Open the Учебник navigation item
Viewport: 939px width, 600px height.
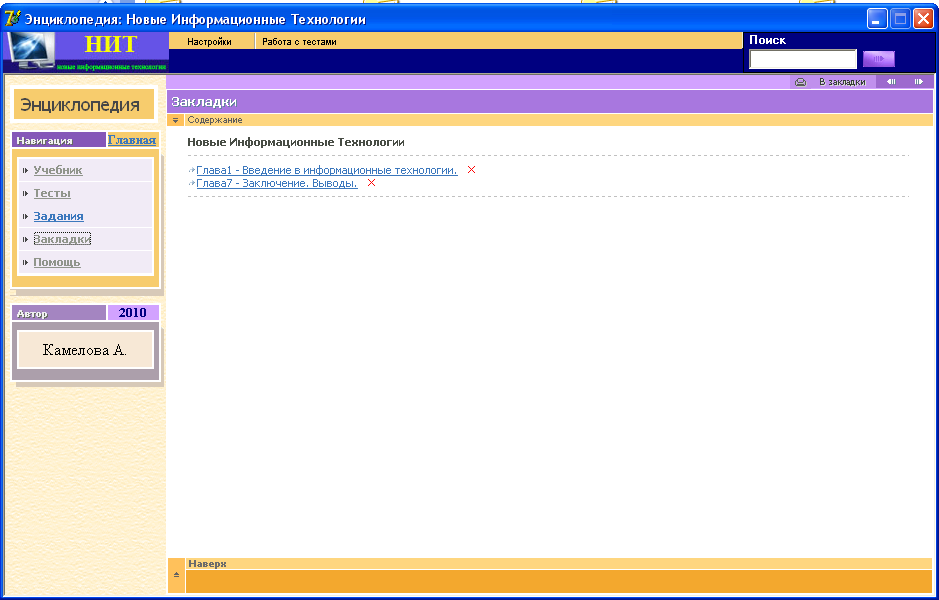[x=58, y=170]
